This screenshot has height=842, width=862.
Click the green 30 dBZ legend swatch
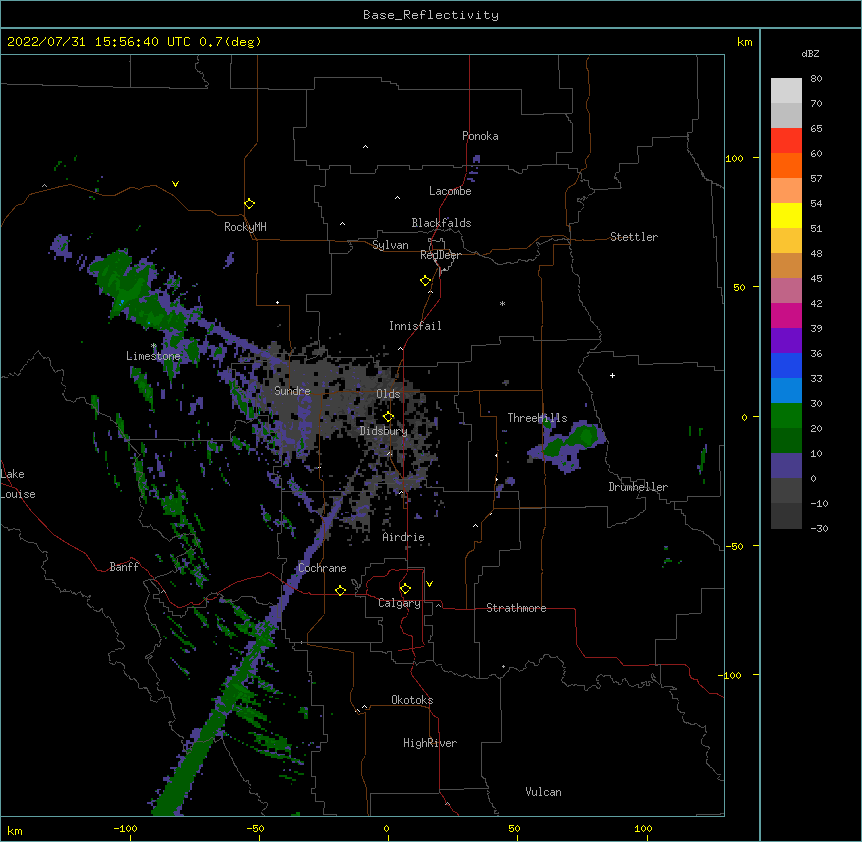(786, 416)
